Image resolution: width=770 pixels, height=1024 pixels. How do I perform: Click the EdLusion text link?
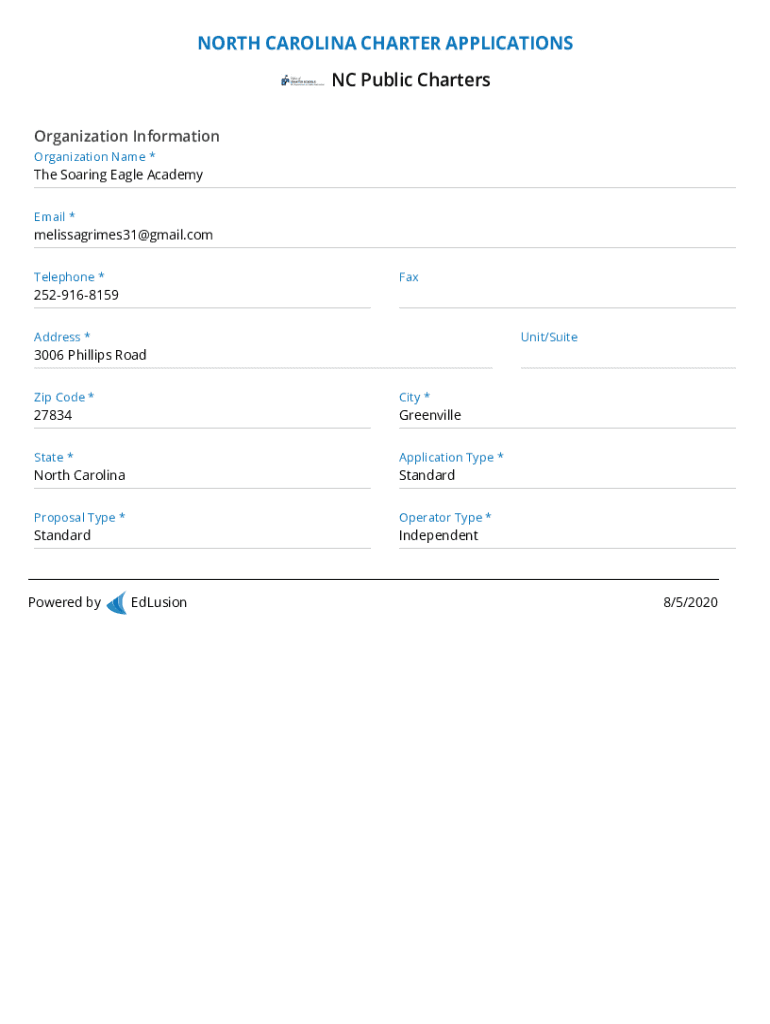pyautogui.click(x=159, y=602)
